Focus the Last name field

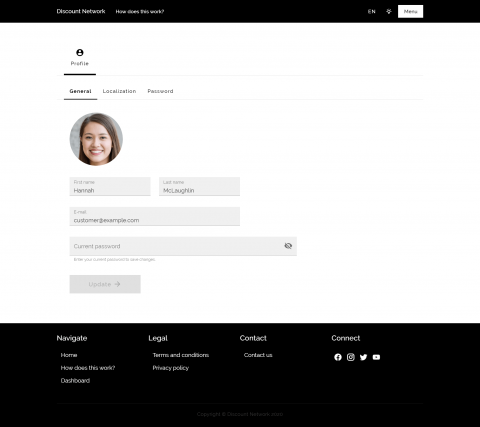click(x=199, y=186)
